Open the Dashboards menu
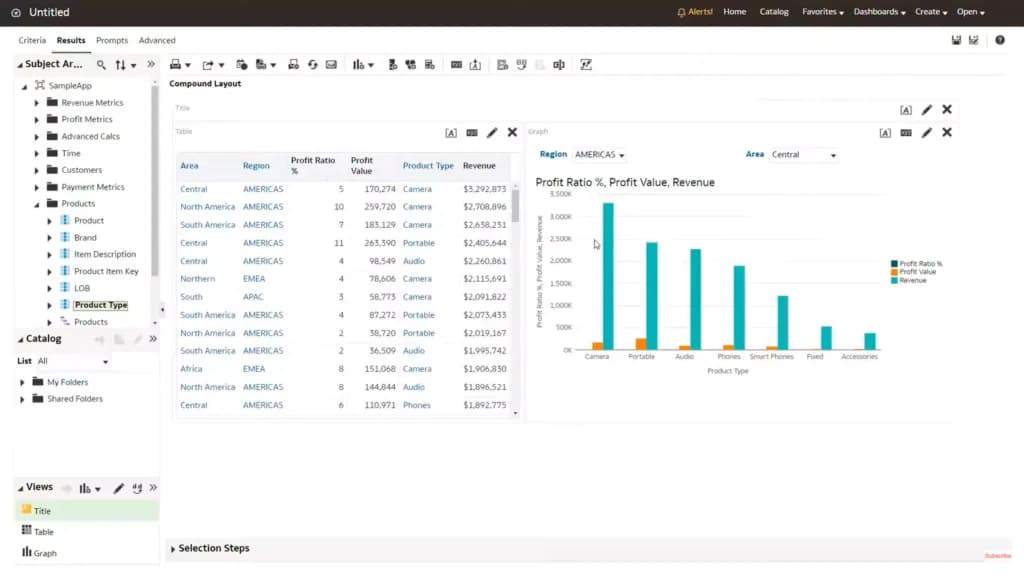The image size is (1024, 576). pyautogui.click(x=879, y=12)
